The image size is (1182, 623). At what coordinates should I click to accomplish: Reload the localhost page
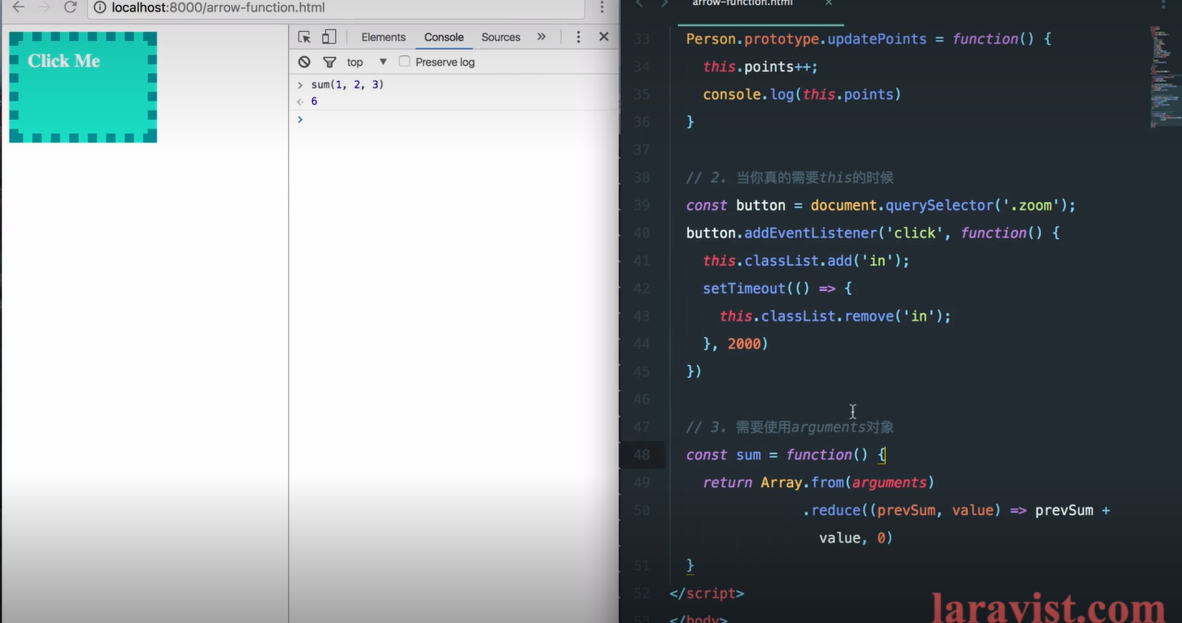(x=70, y=7)
